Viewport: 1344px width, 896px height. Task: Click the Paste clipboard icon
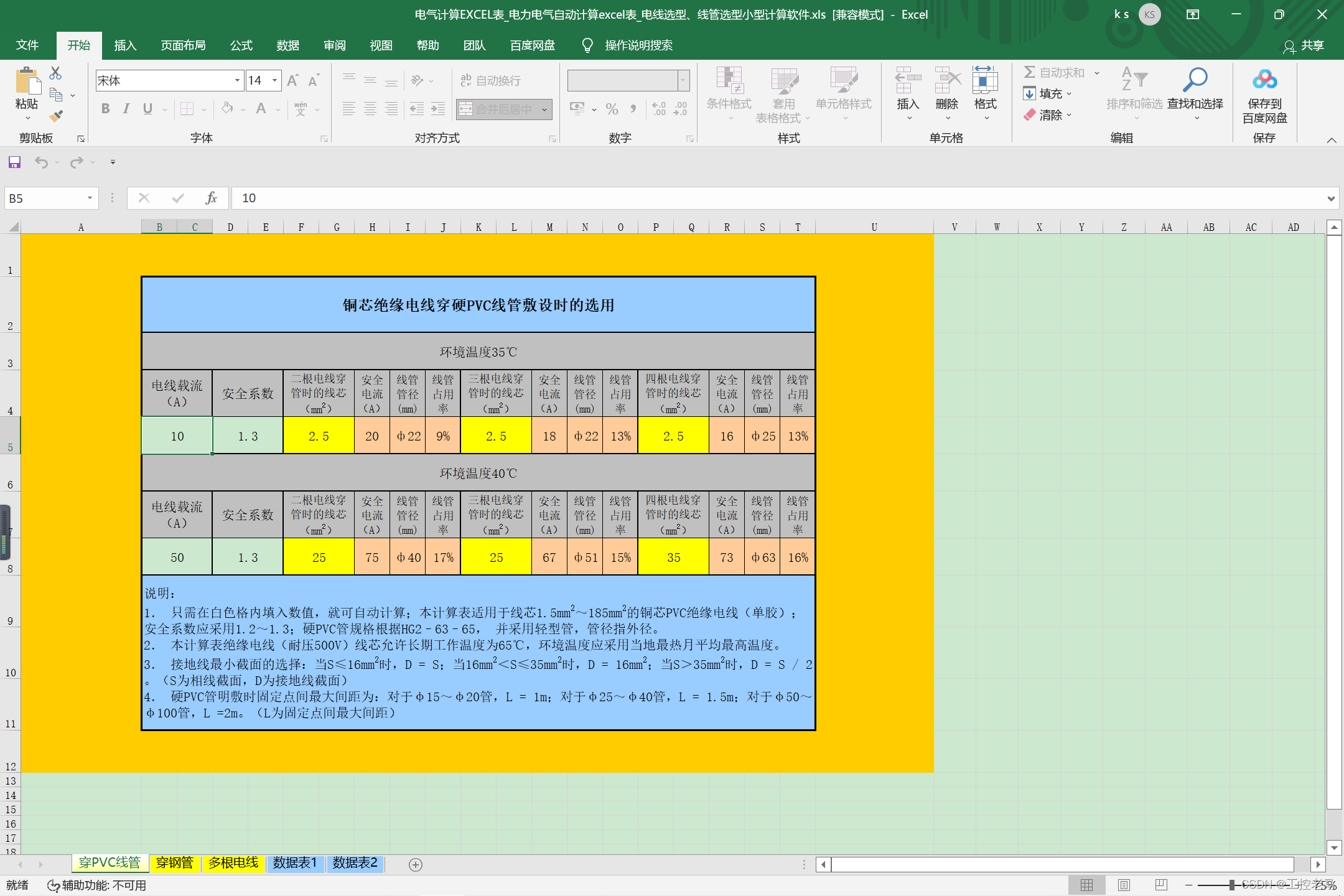pyautogui.click(x=27, y=82)
